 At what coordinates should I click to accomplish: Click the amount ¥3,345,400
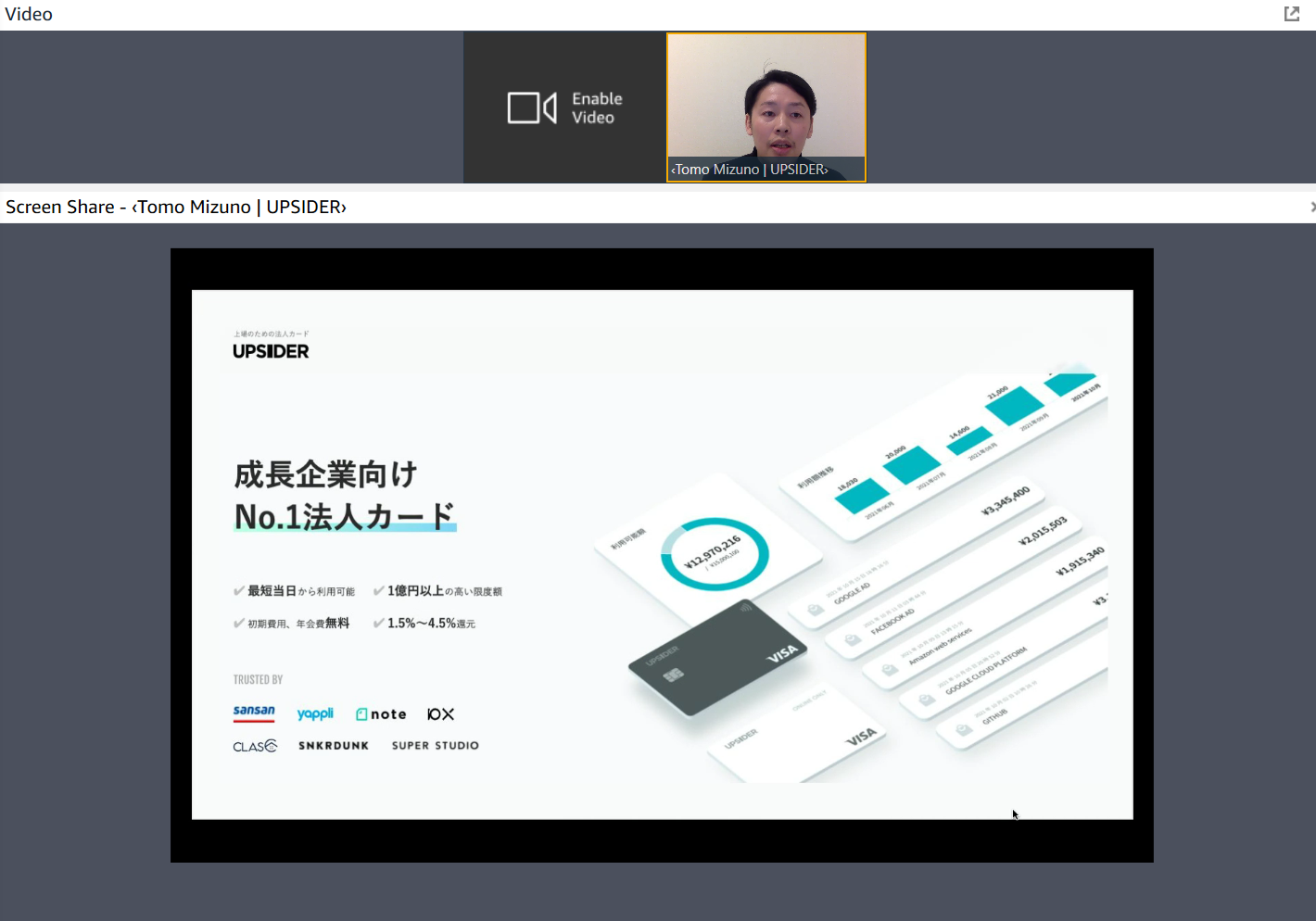pos(1006,500)
